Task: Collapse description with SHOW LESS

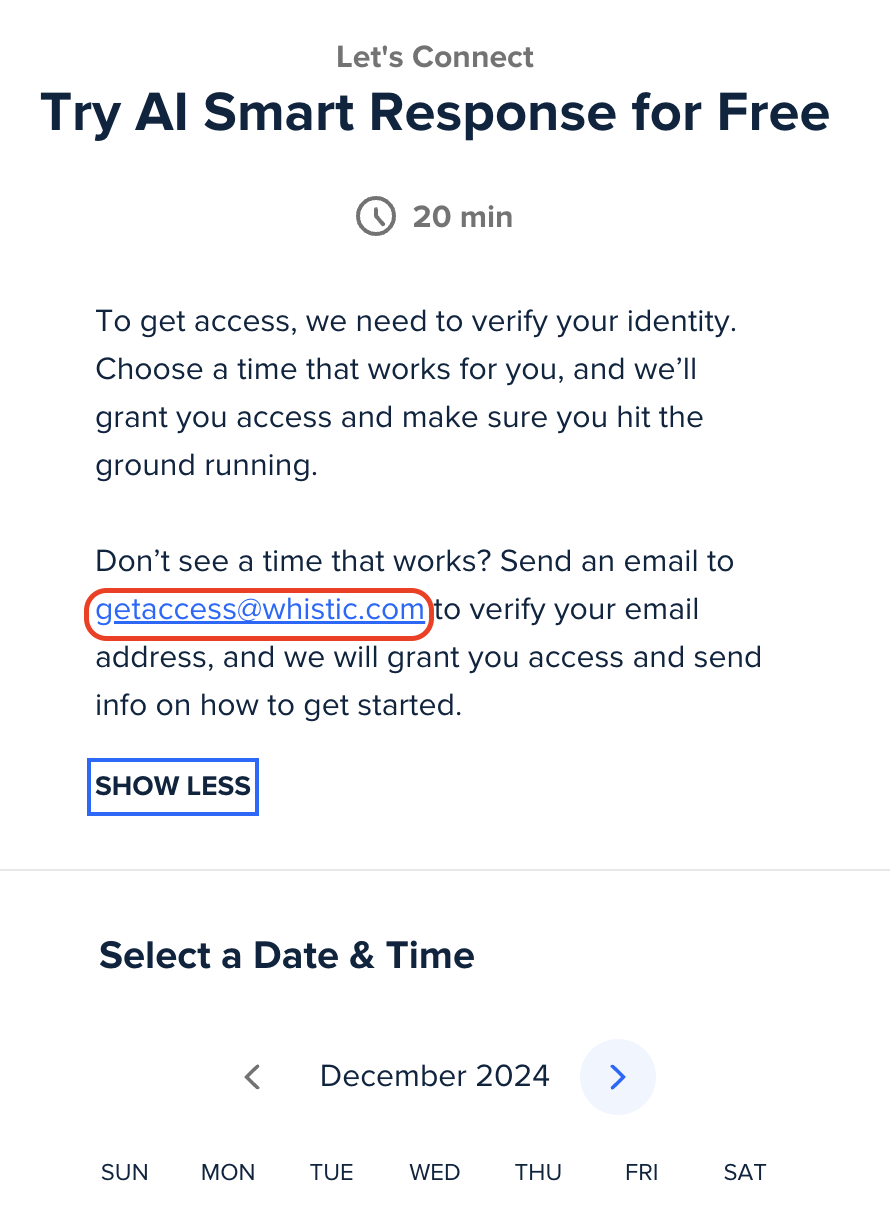Action: pyautogui.click(x=173, y=786)
